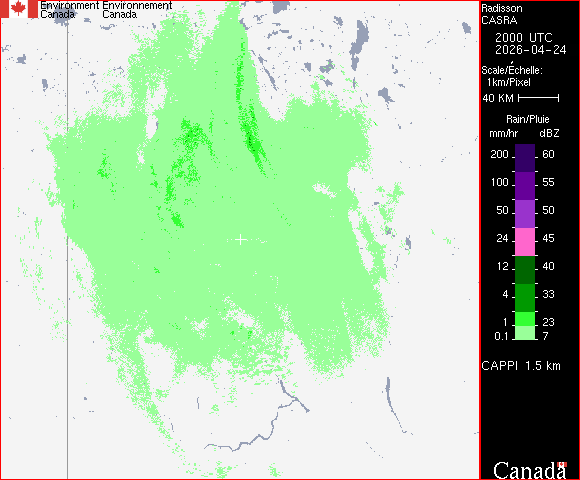Select the 33 dBZ green swatch
The height and width of the screenshot is (480, 580).
[x=525, y=298]
